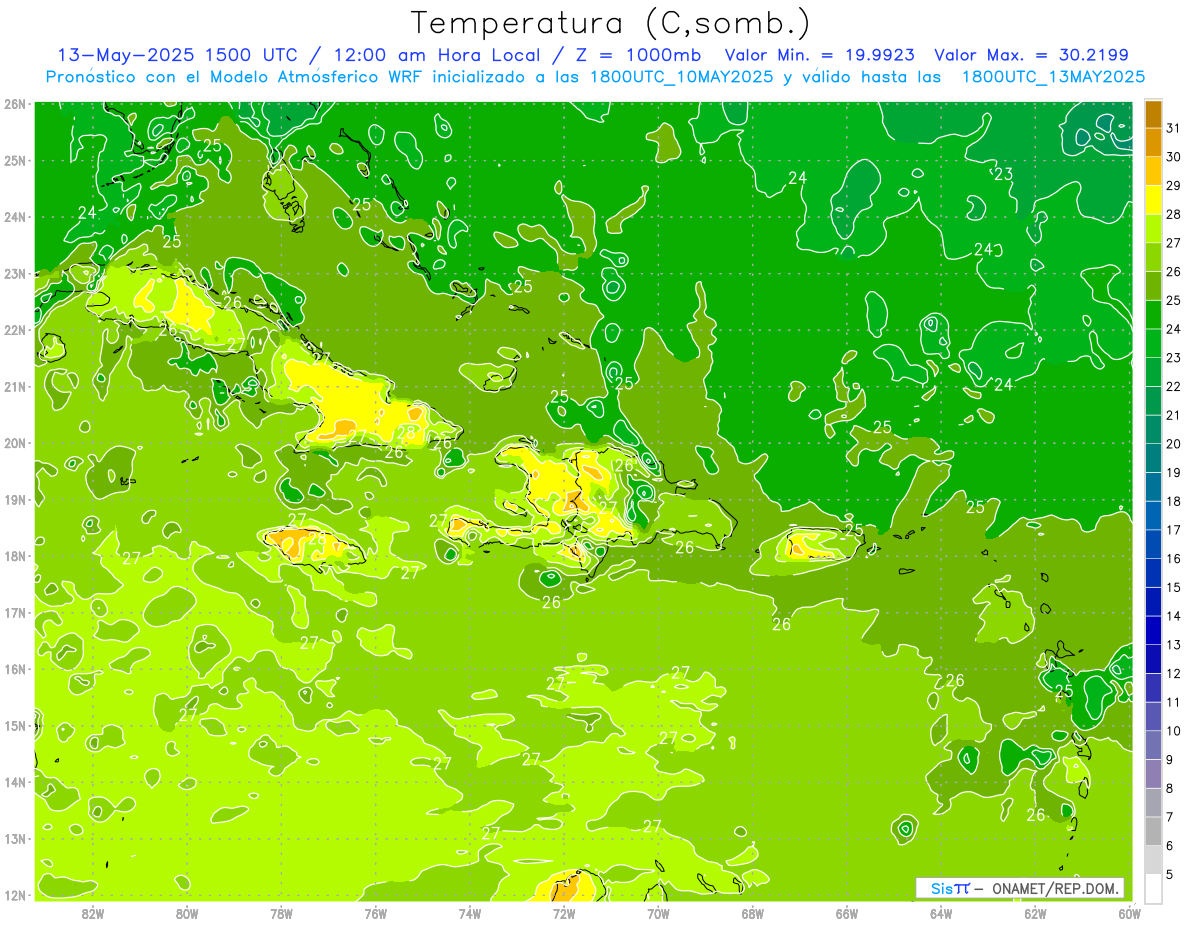This screenshot has height=927, width=1200.
Task: Click the 66W longitude axis label
Action: [x=847, y=913]
